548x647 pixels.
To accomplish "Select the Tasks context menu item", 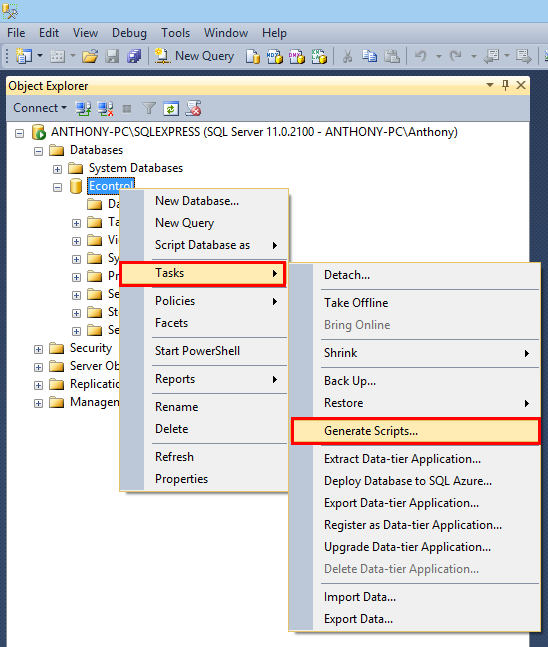I will click(203, 273).
